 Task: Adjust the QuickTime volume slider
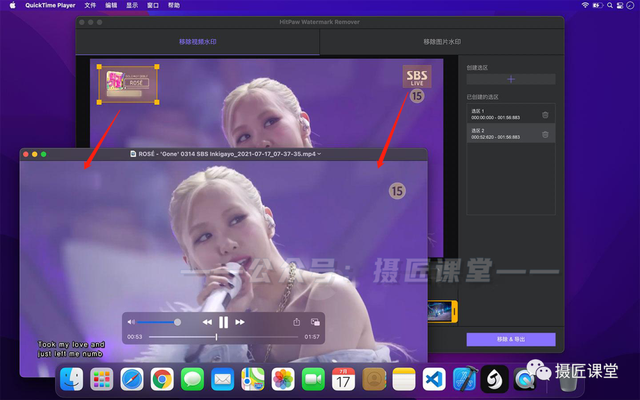tap(159, 322)
